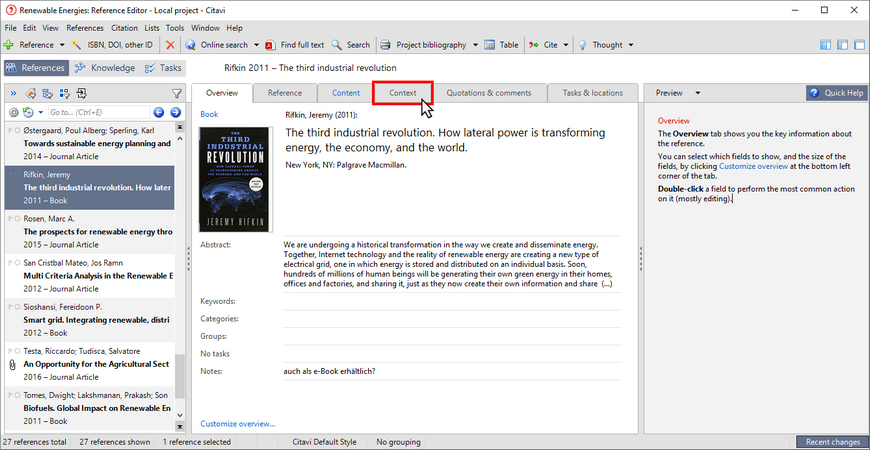Viewport: 870px width, 450px height.
Task: Click the blue Book reference type link
Action: 209,114
